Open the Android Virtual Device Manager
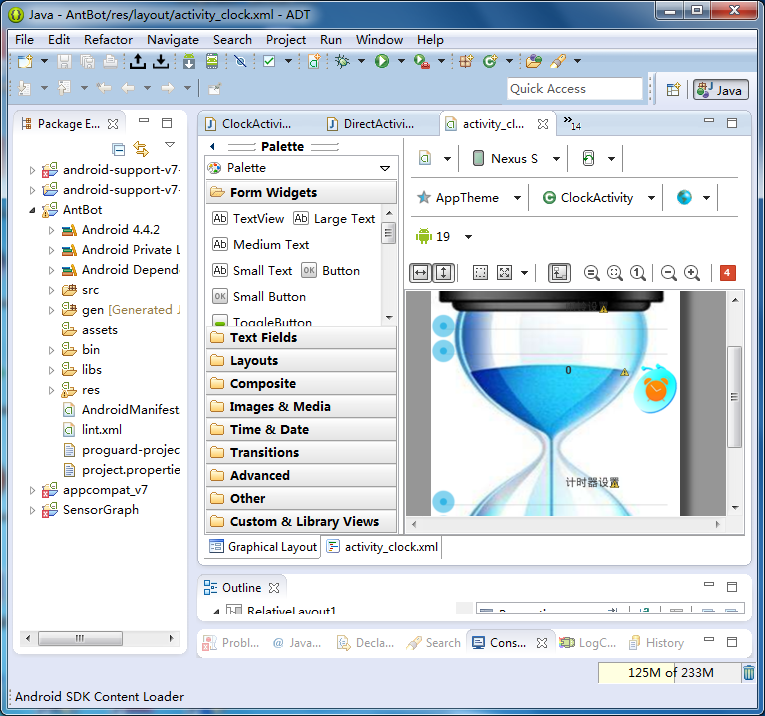 [x=212, y=61]
